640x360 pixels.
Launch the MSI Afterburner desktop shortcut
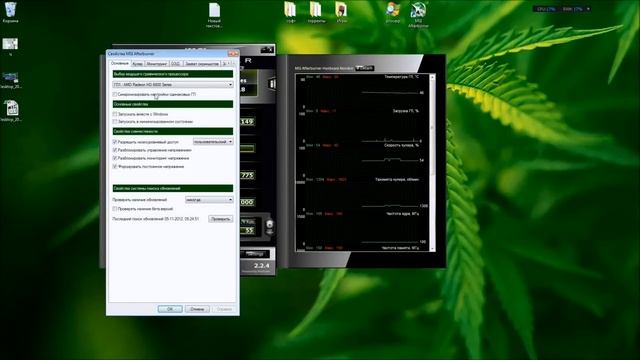click(x=418, y=15)
